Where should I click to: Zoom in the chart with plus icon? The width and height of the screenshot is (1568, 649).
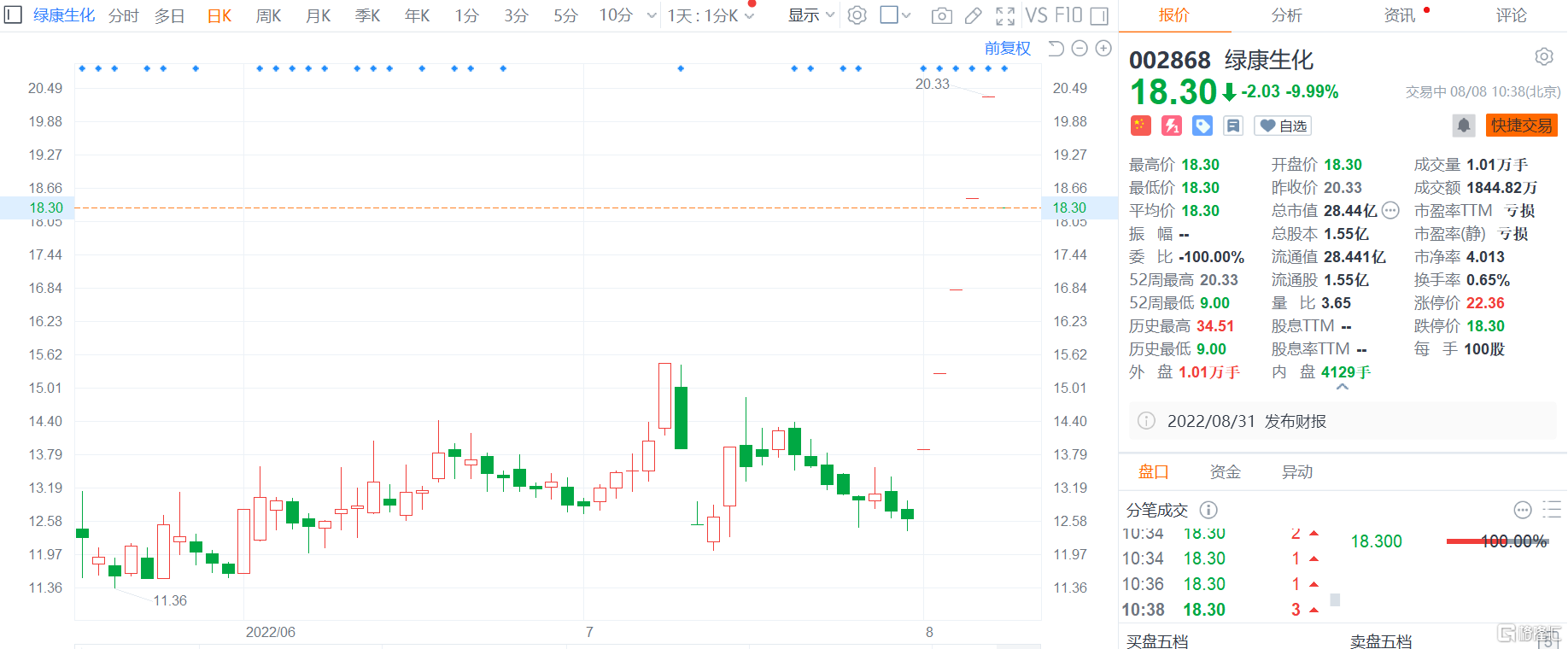coord(1103,49)
